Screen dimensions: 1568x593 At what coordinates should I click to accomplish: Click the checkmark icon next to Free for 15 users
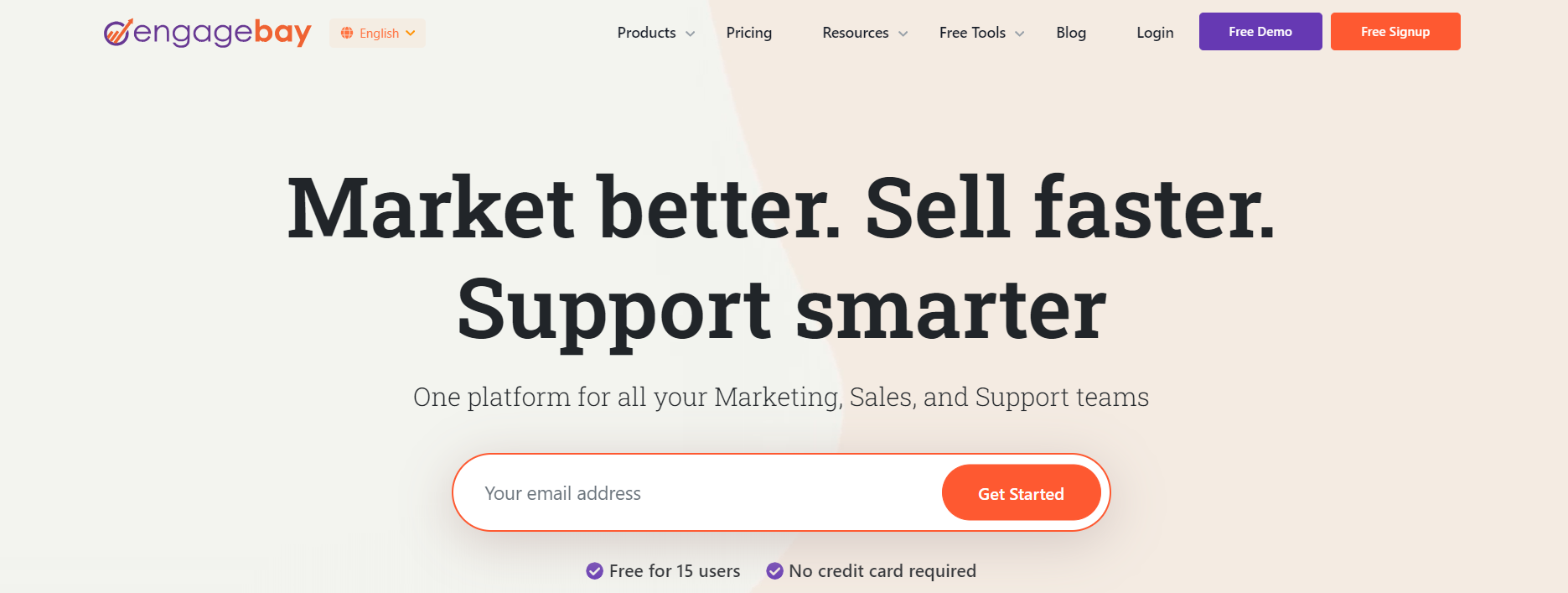coord(594,571)
